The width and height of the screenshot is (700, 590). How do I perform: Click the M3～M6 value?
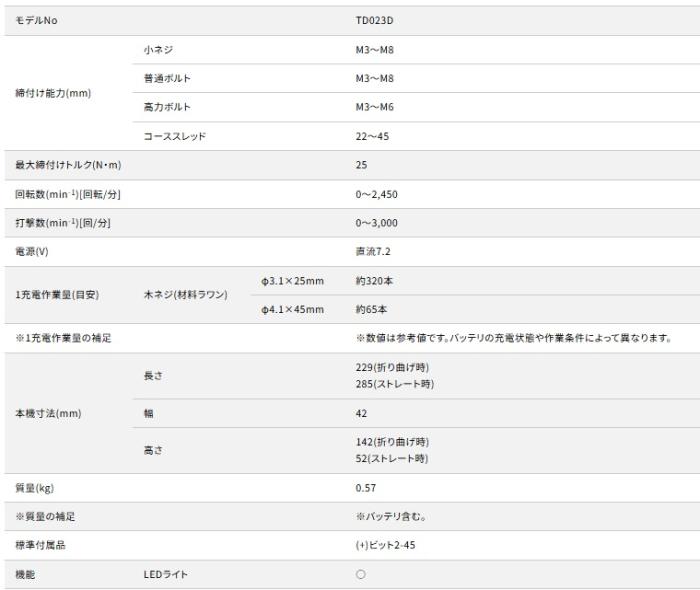pos(375,107)
